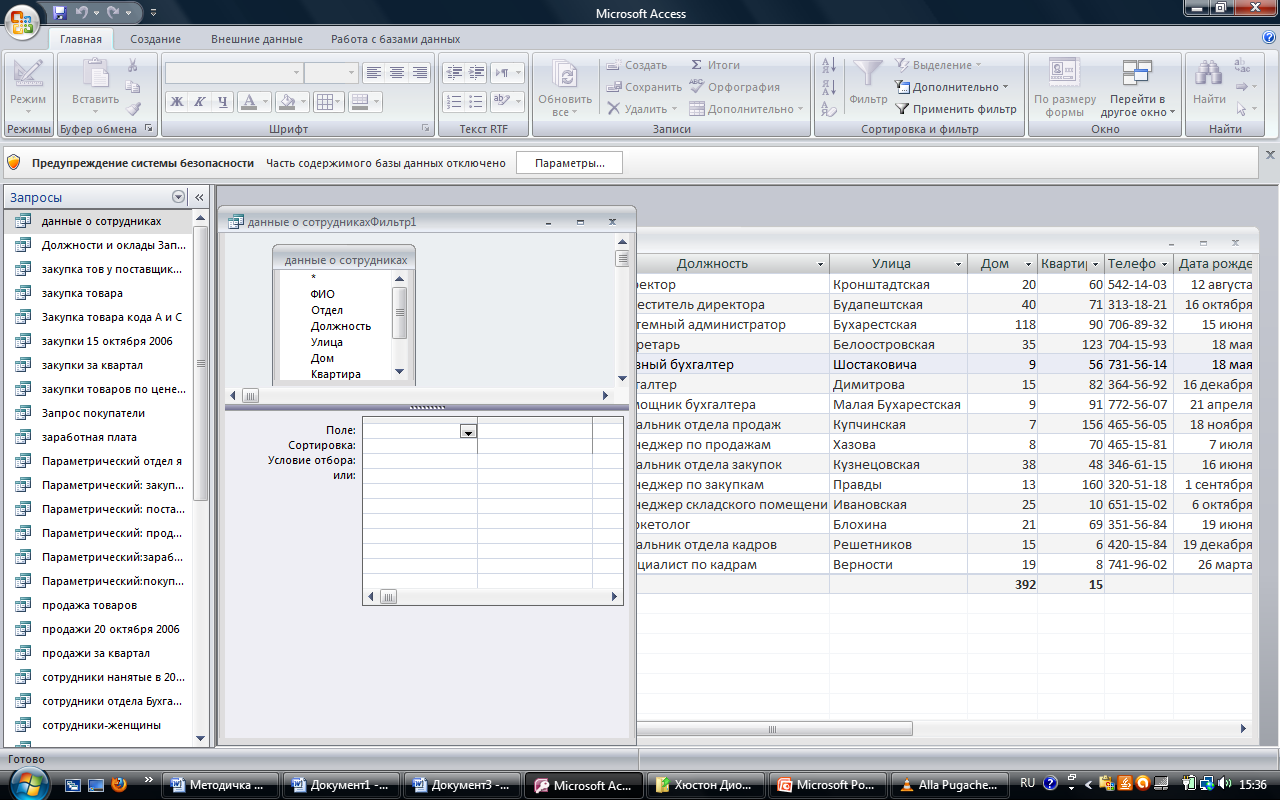The image size is (1280, 800).
Task: Click Удалить record button
Action: (x=641, y=109)
